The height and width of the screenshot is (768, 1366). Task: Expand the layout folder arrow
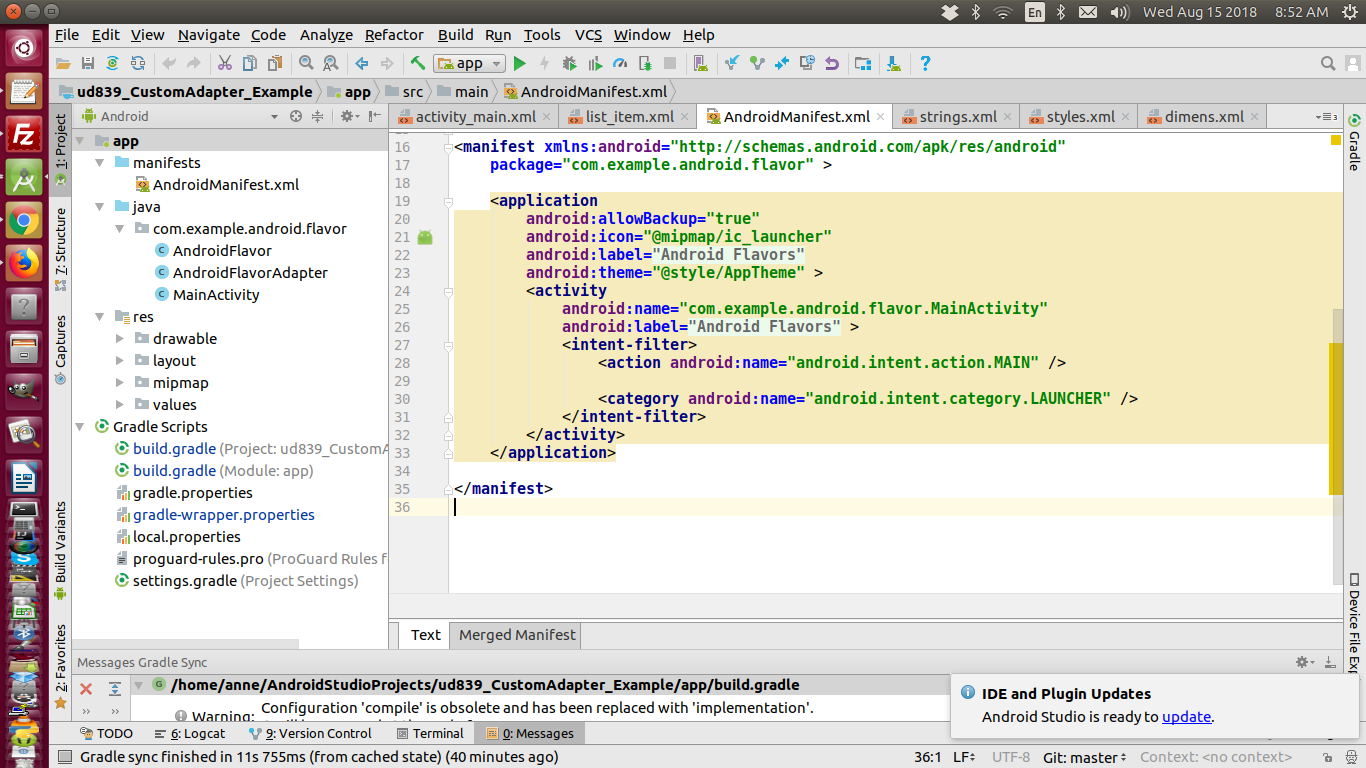(120, 361)
